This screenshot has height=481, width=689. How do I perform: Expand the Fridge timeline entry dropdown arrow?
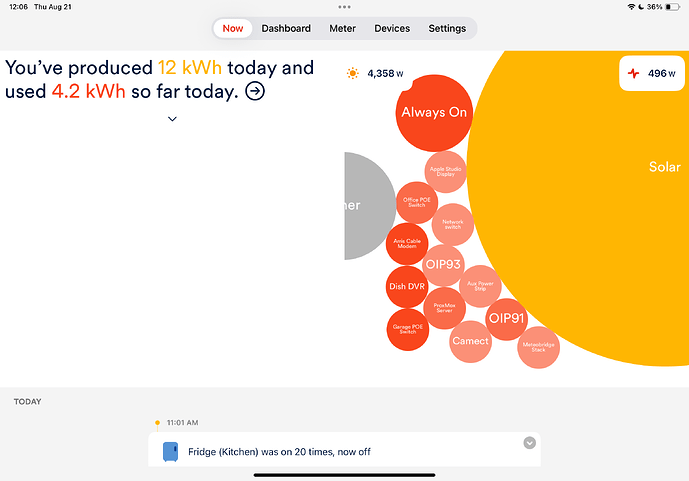(x=530, y=443)
